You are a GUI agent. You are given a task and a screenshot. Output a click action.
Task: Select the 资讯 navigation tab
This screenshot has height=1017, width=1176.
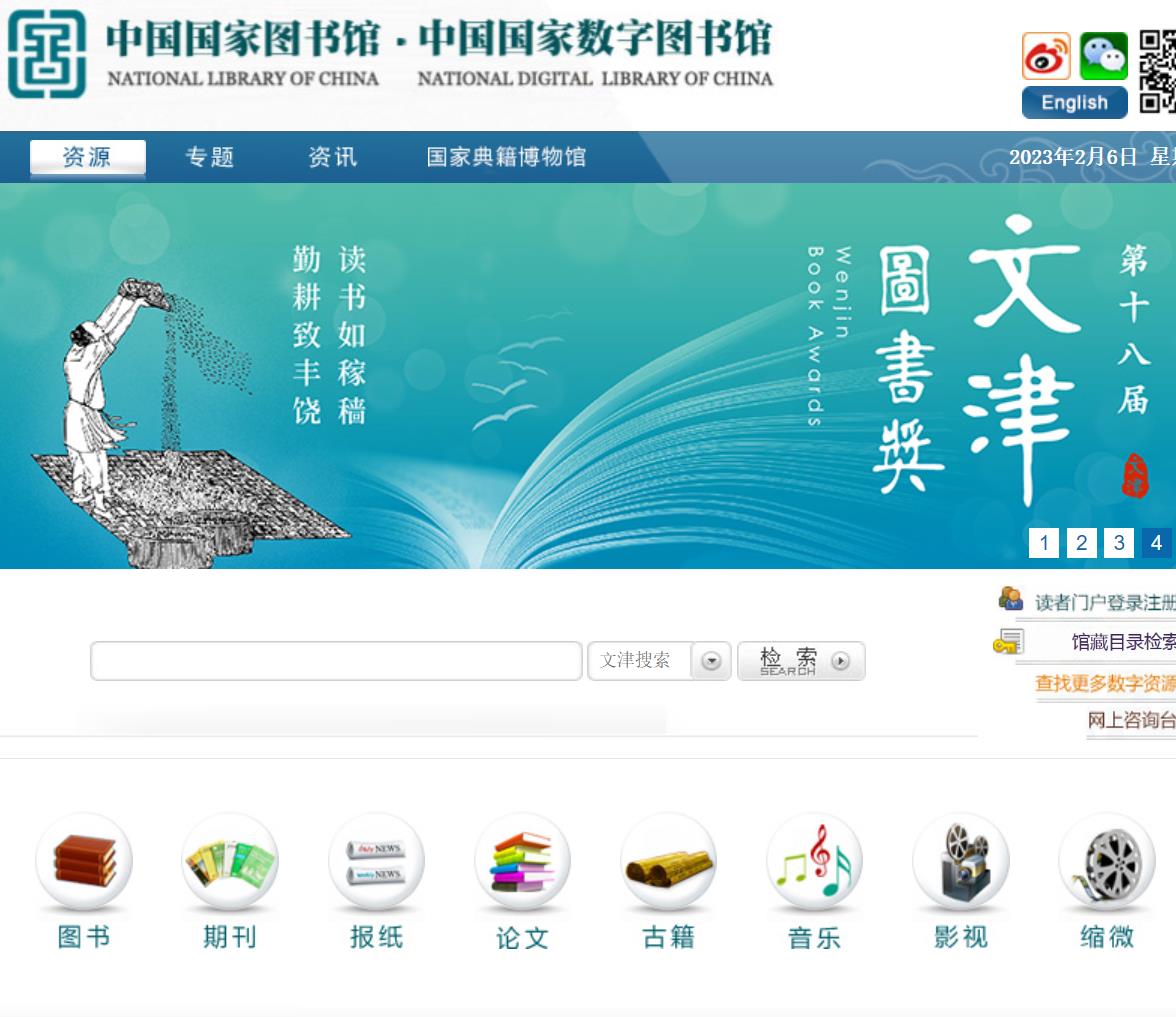click(x=332, y=157)
